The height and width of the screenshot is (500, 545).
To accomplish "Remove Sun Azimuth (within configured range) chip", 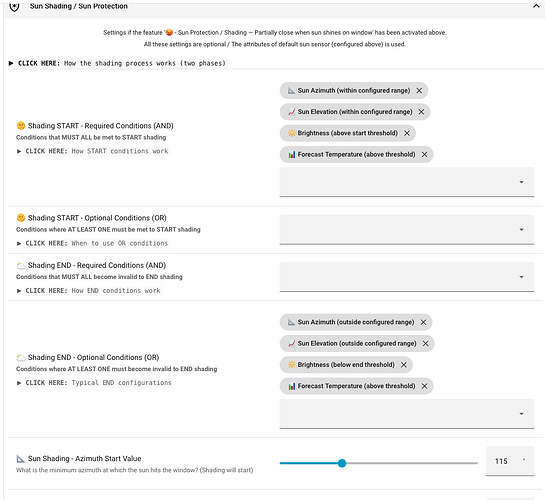I will [x=419, y=90].
